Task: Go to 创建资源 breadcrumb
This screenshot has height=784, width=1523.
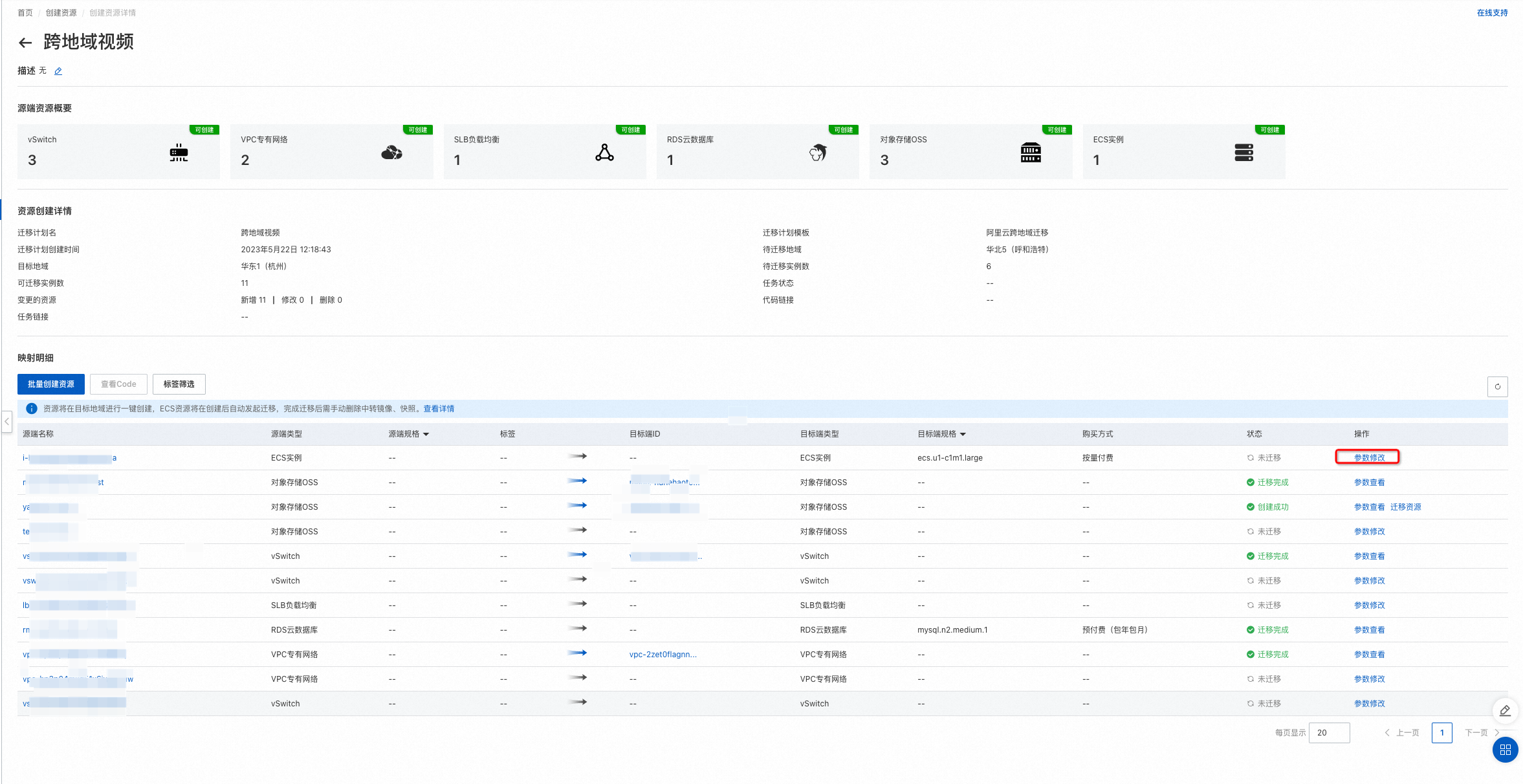Action: coord(61,13)
